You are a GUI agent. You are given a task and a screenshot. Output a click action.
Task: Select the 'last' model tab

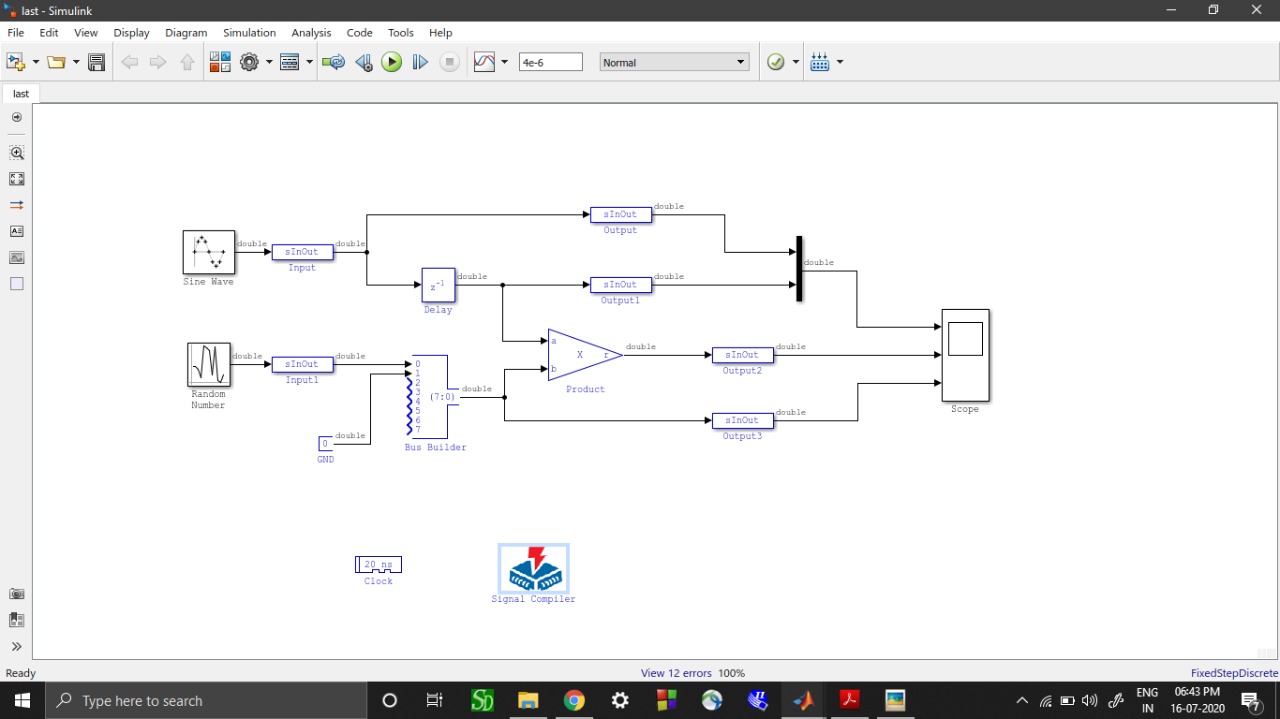[x=21, y=93]
